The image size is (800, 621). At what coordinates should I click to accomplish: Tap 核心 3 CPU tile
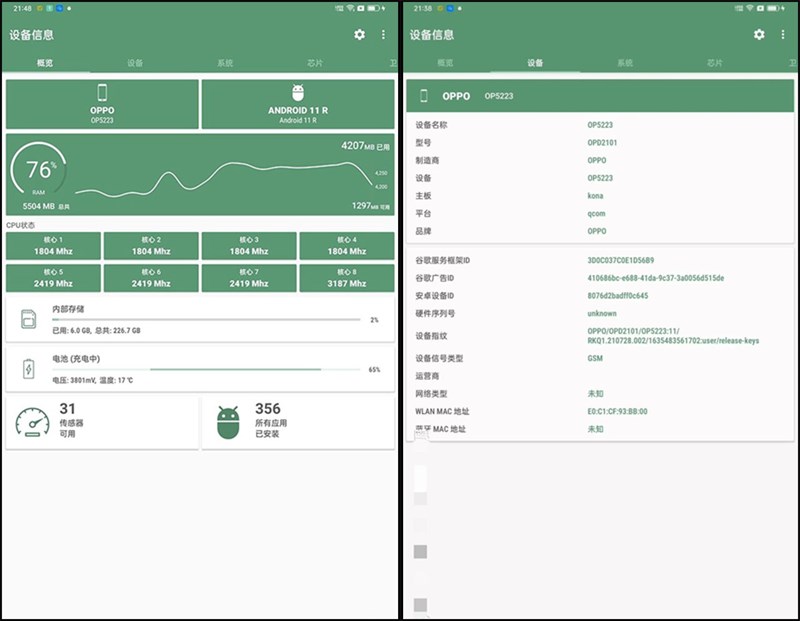(249, 246)
